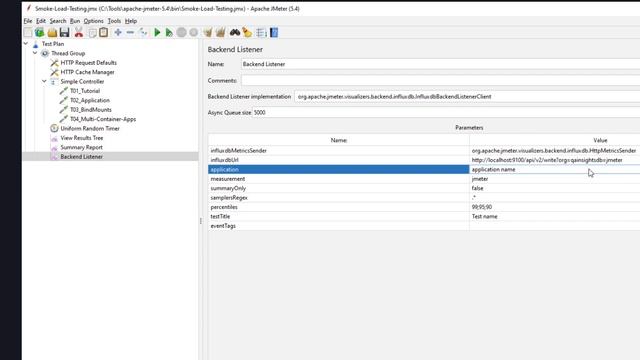This screenshot has width=640, height=360.
Task: Open the File menu
Action: tap(28, 21)
